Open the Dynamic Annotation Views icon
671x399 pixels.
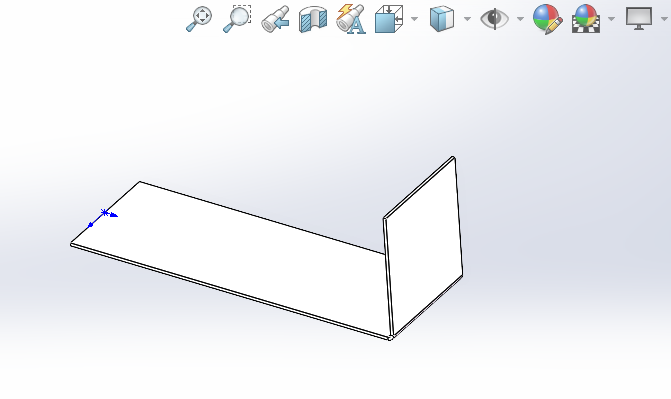coord(350,19)
